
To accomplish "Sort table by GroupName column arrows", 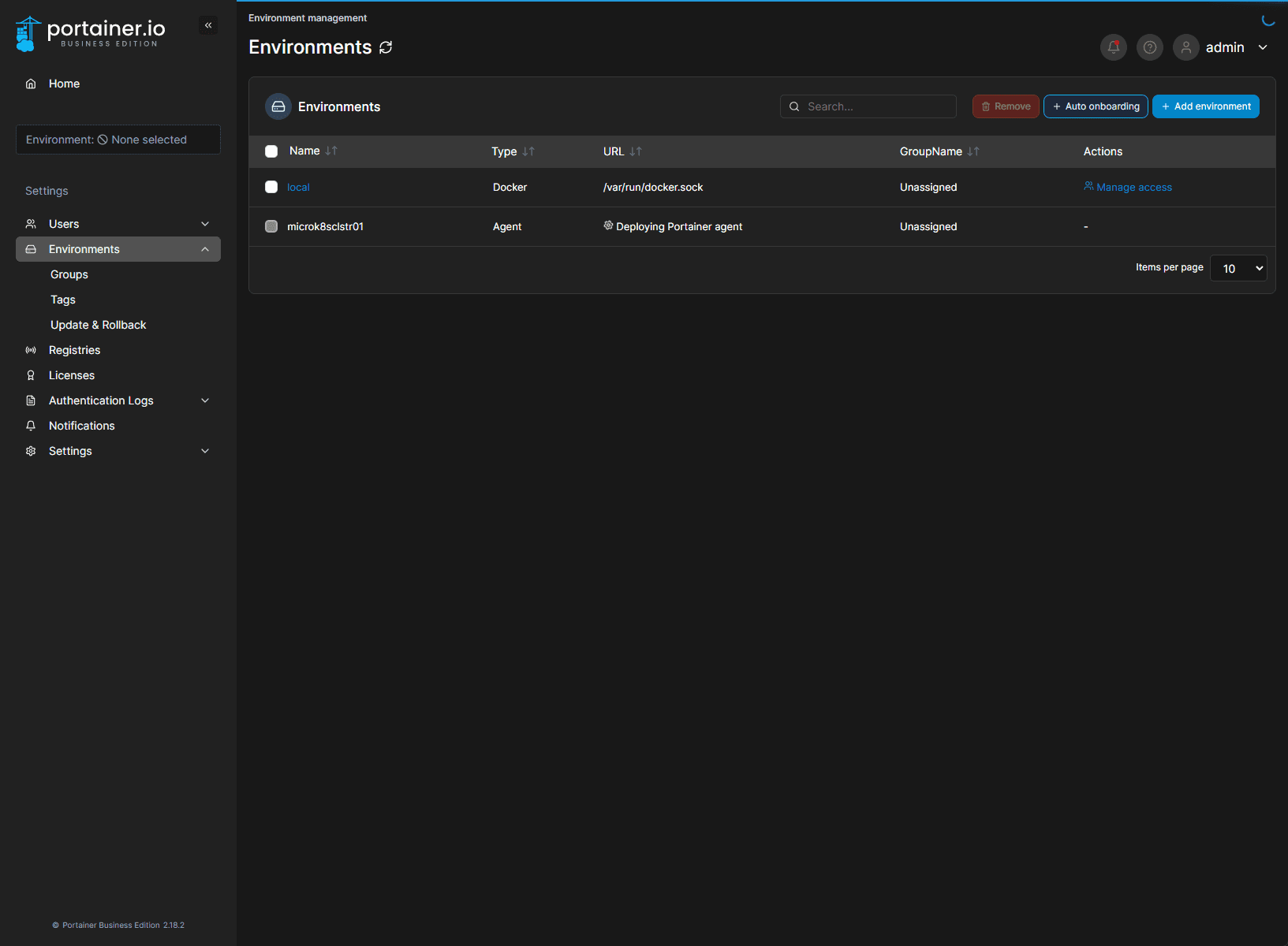I will click(973, 151).
